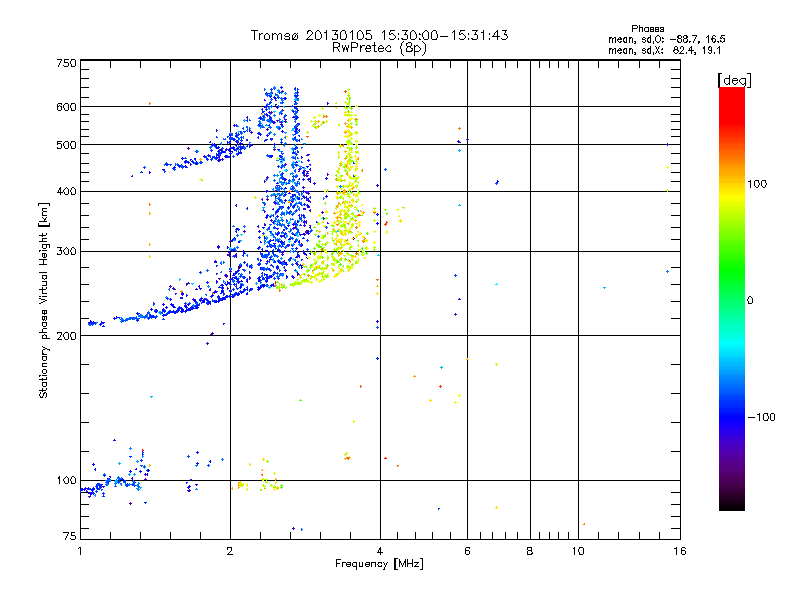The width and height of the screenshot is (800, 600).
Task: Select the 'mean, sd,O: -88.7, 16.5' text
Action: [667, 39]
